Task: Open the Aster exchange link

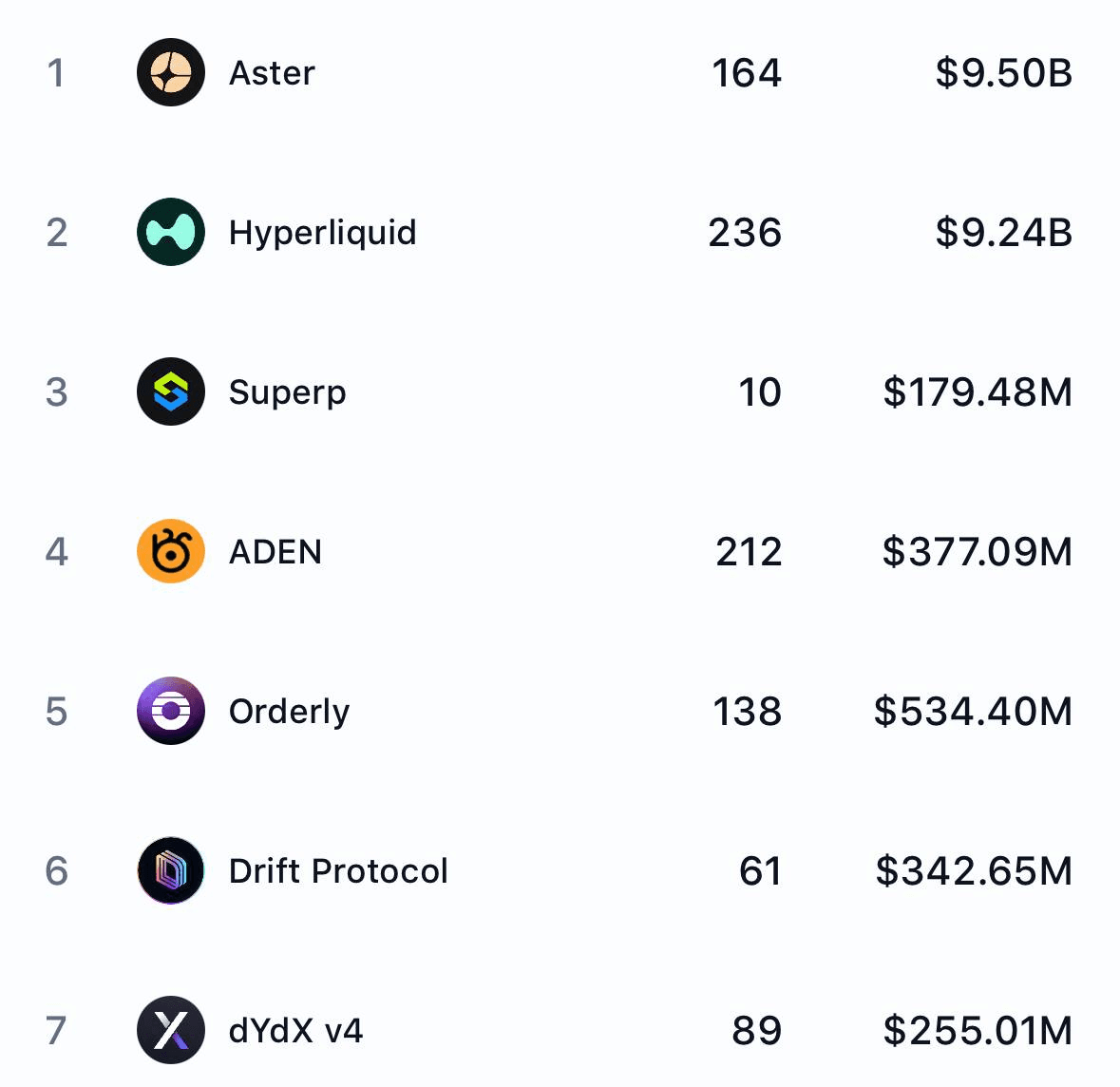Action: pyautogui.click(x=272, y=73)
